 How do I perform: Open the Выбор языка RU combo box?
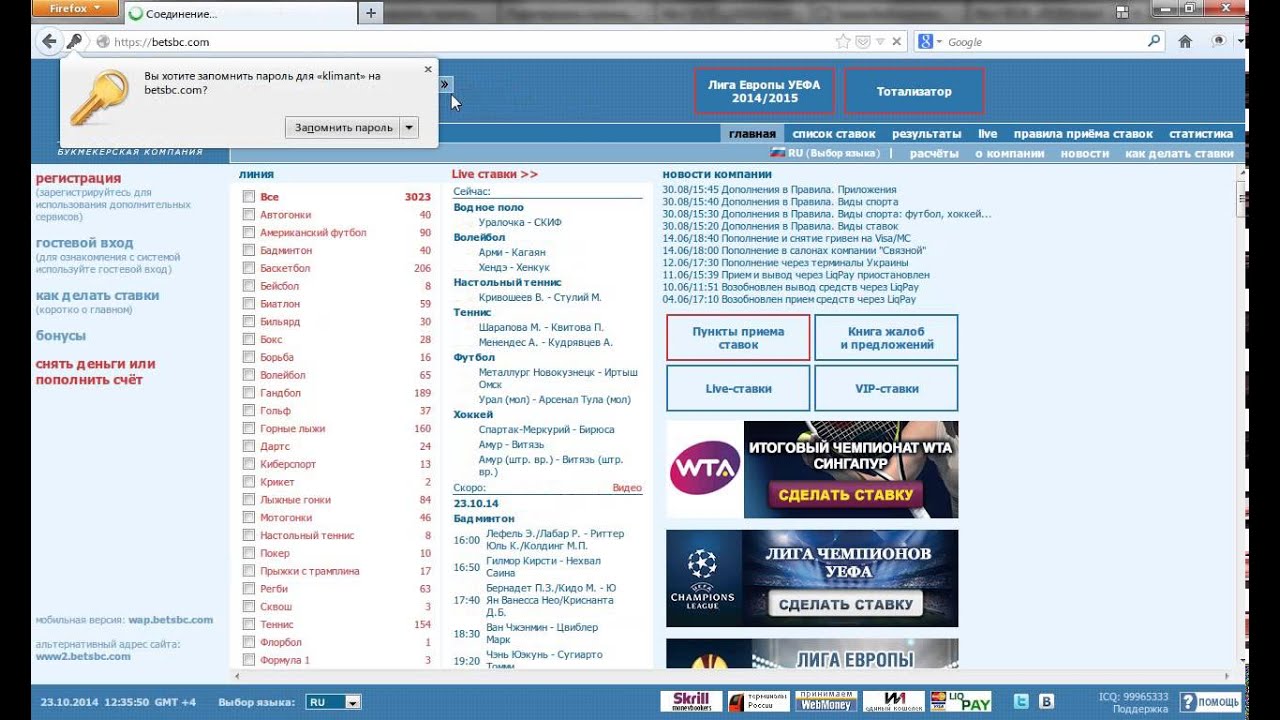(333, 702)
